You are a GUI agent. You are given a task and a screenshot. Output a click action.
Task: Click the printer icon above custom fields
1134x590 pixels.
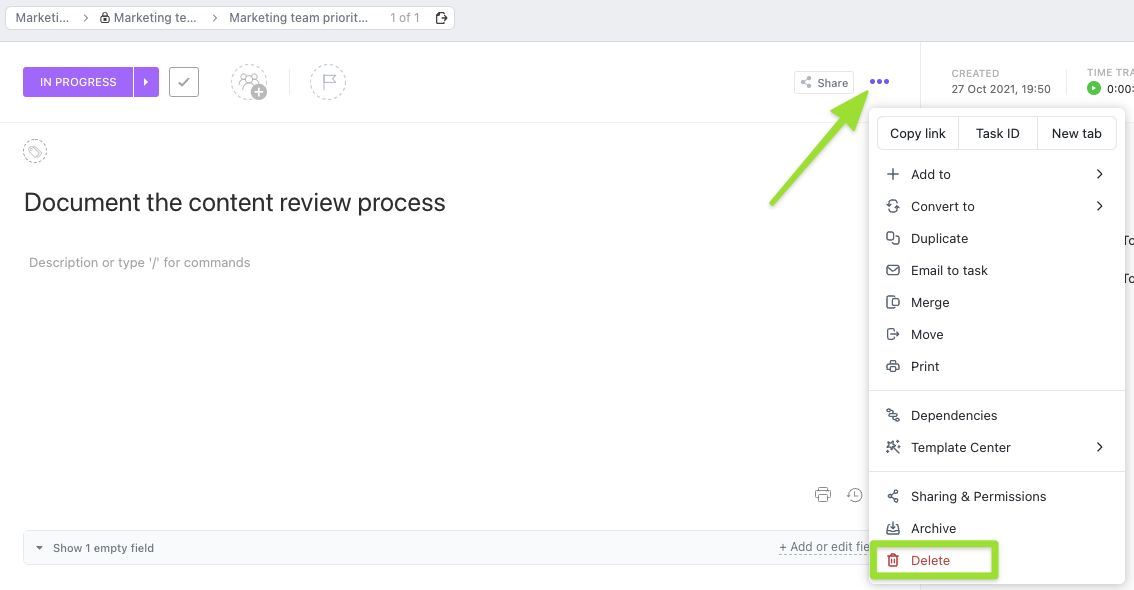pos(823,495)
